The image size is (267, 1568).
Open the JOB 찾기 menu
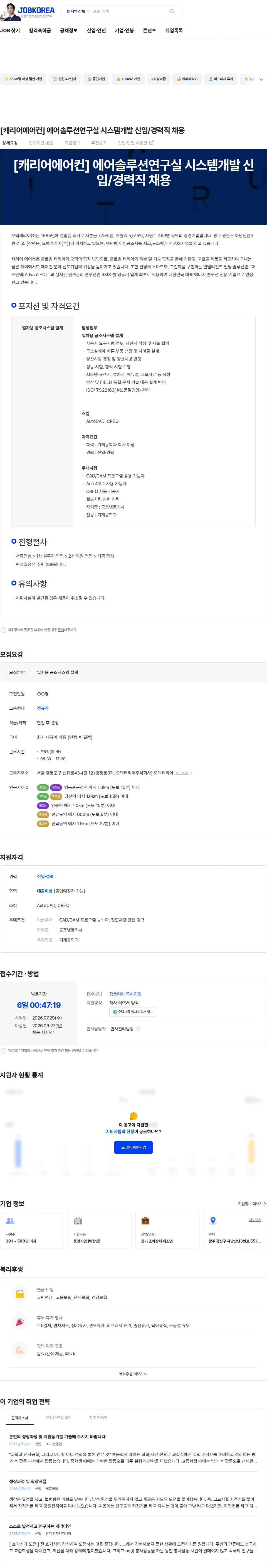pos(10,30)
